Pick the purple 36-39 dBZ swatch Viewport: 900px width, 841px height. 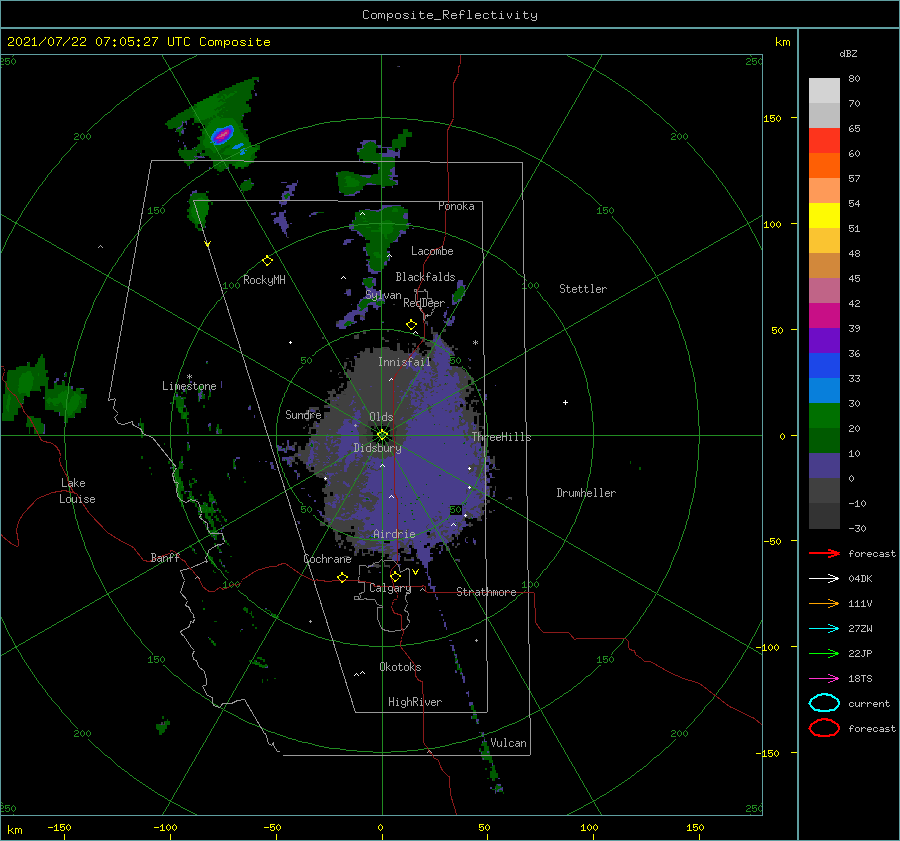(x=824, y=341)
